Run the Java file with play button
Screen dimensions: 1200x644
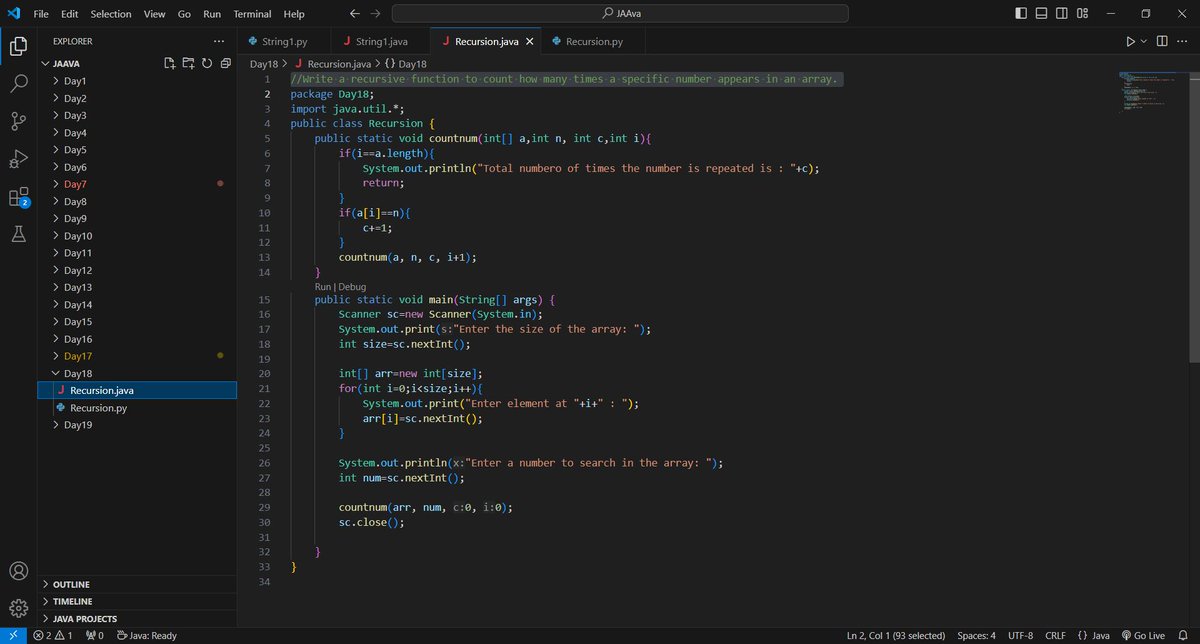1130,41
